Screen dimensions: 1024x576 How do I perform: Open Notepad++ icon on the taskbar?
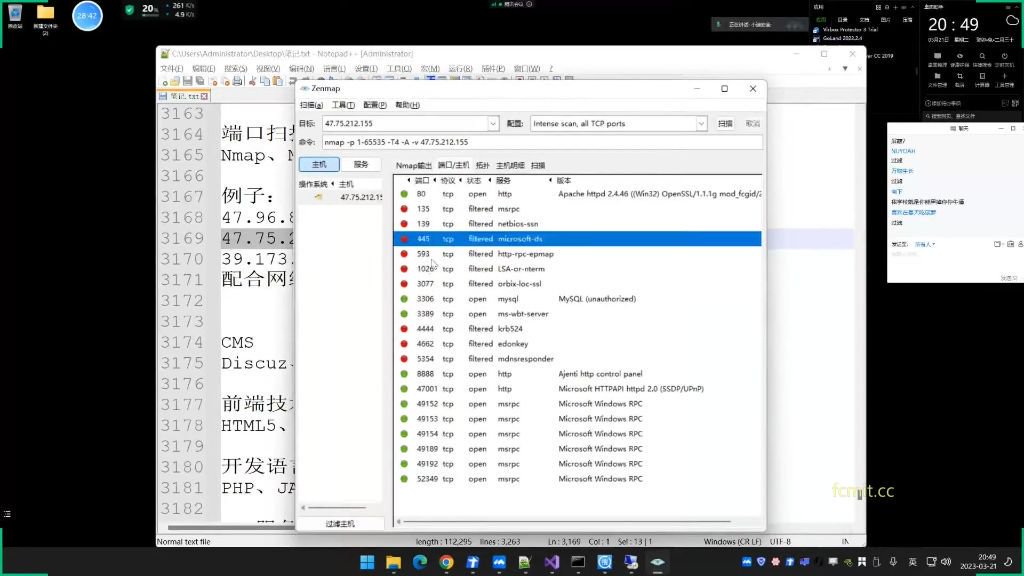click(524, 562)
